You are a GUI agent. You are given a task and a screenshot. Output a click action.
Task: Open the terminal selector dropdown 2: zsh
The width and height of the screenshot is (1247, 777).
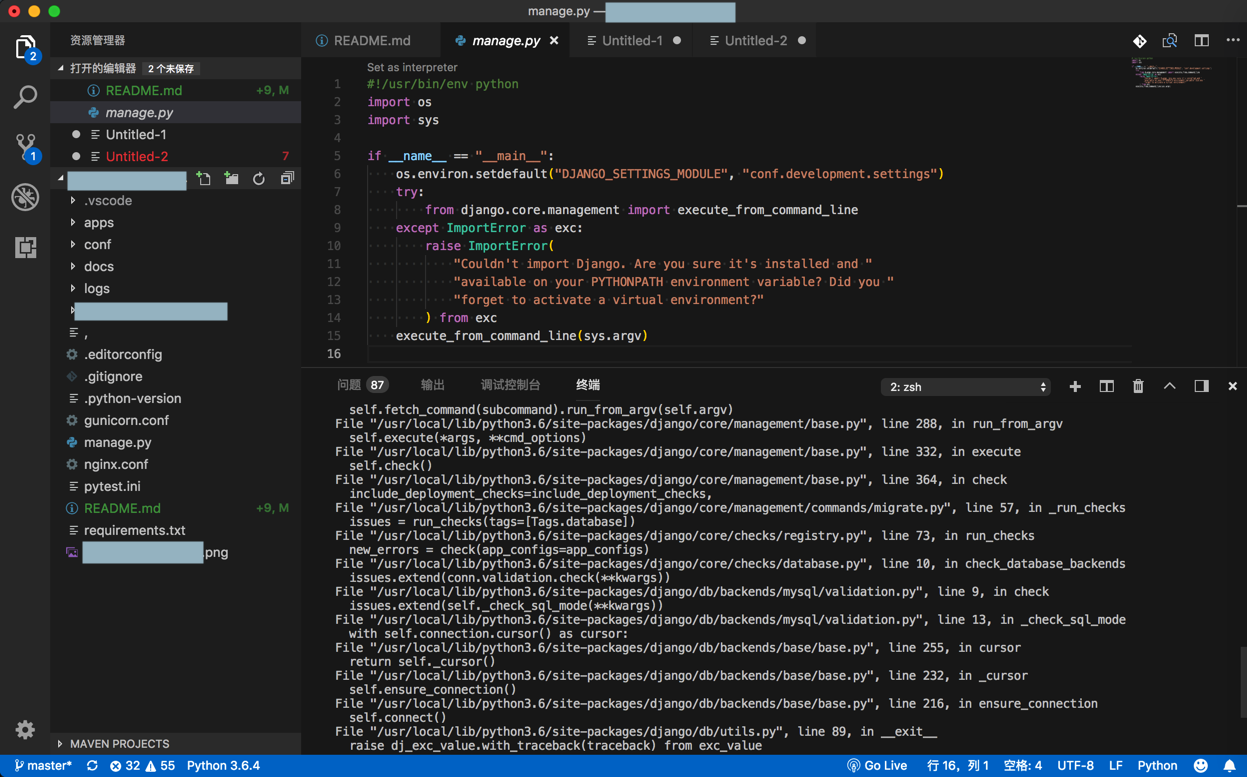click(x=966, y=387)
